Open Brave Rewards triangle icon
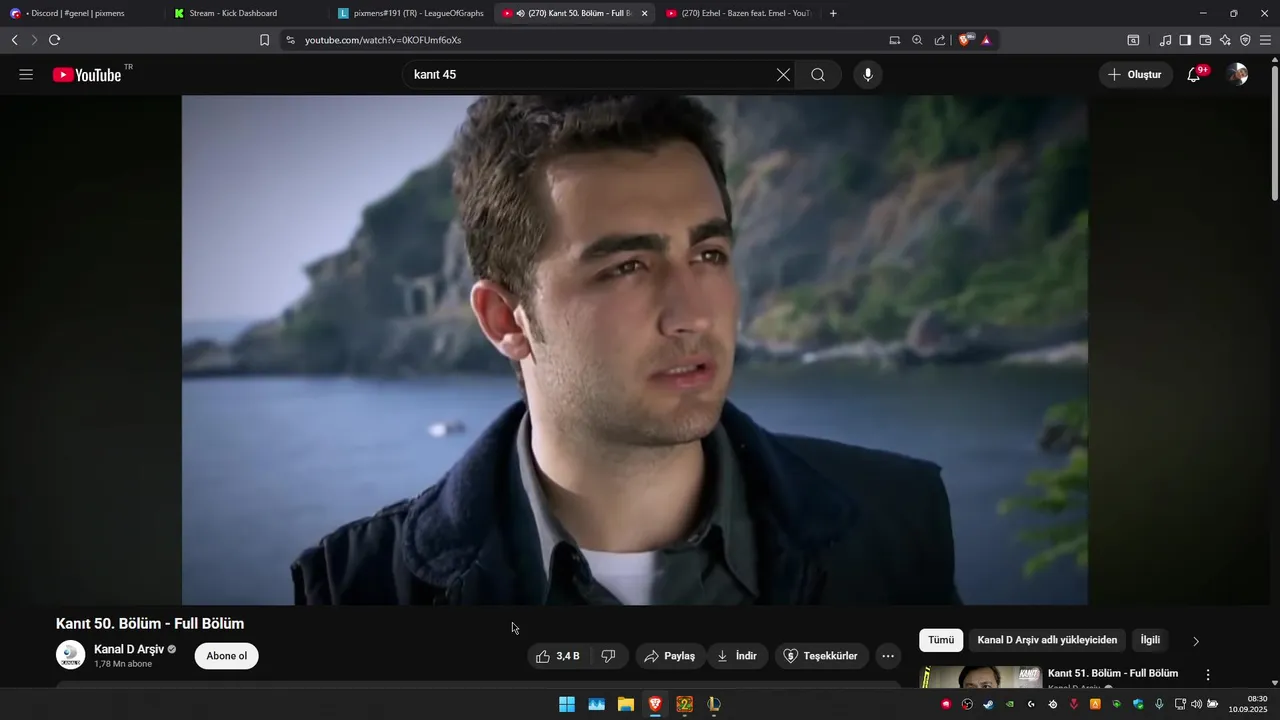1280x720 pixels. coord(986,40)
